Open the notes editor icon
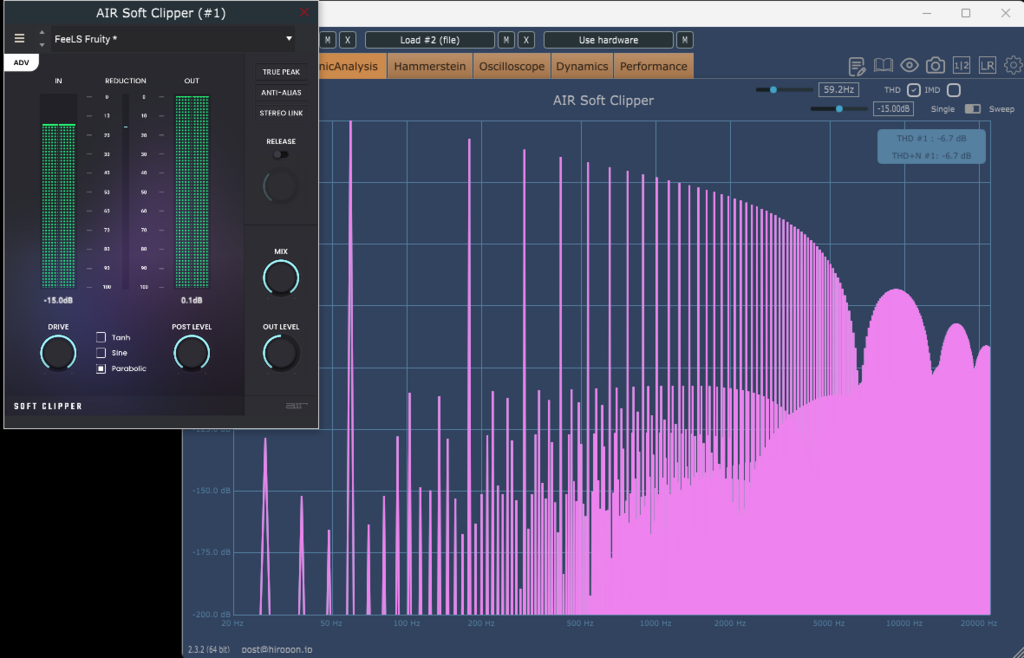Viewport: 1024px width, 658px height. pos(857,66)
